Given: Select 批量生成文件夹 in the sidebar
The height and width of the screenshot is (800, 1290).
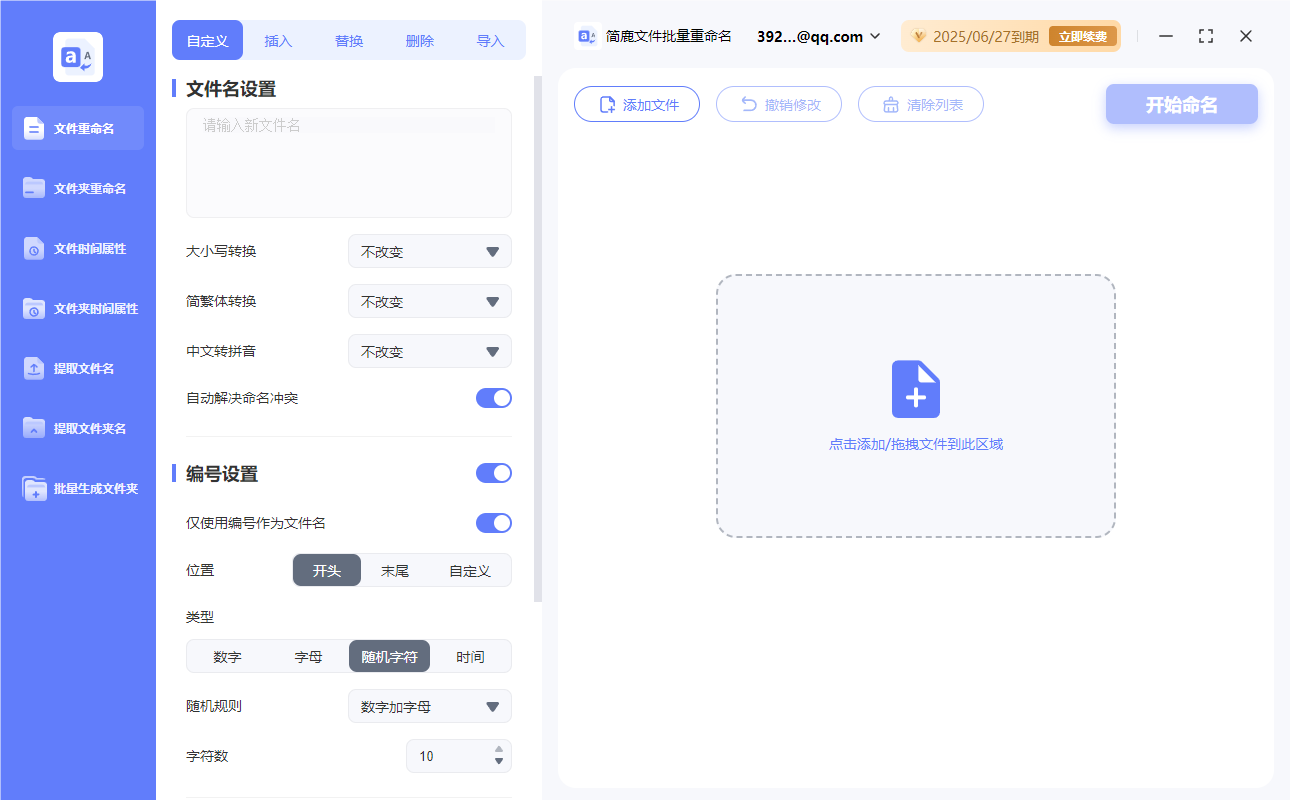Looking at the screenshot, I should click(x=77, y=488).
